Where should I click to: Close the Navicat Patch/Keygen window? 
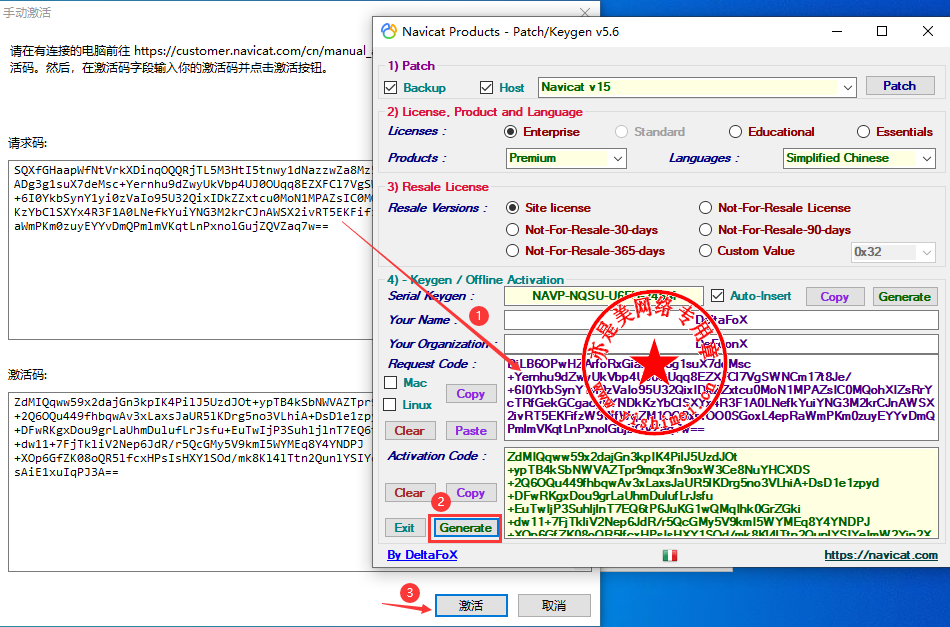click(928, 32)
